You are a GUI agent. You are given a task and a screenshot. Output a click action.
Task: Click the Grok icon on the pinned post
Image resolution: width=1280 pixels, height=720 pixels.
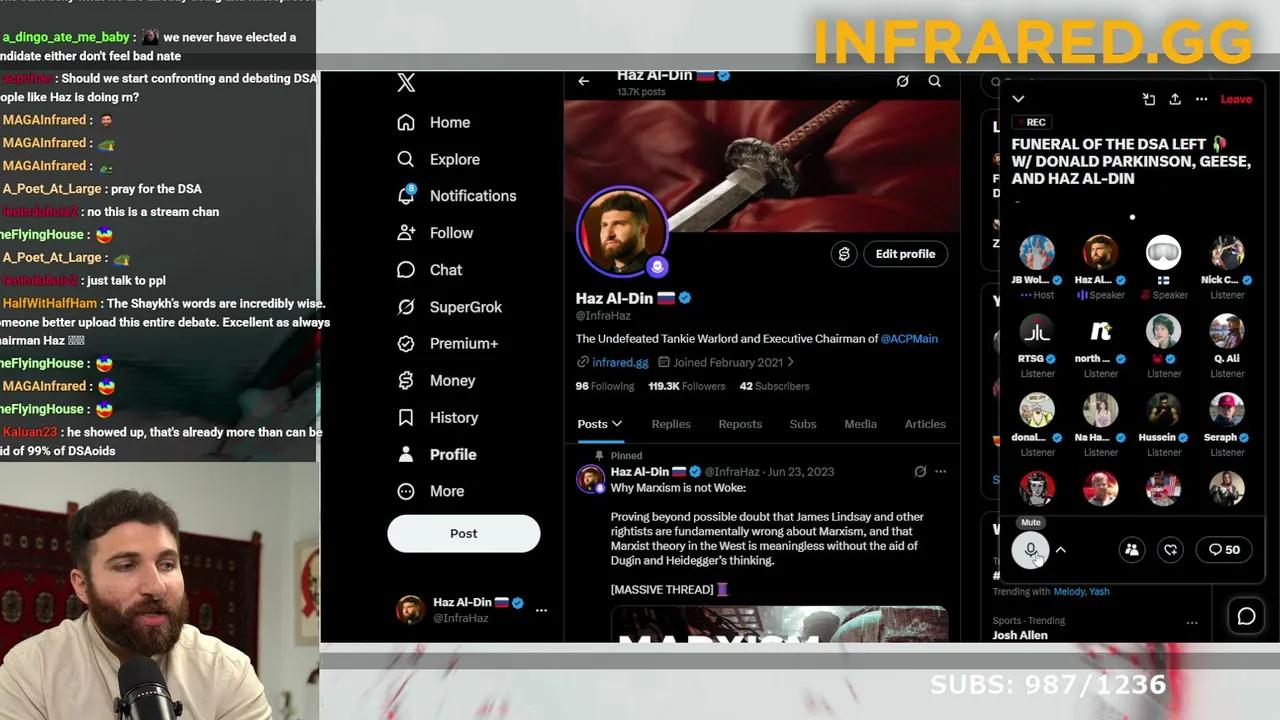tap(920, 471)
